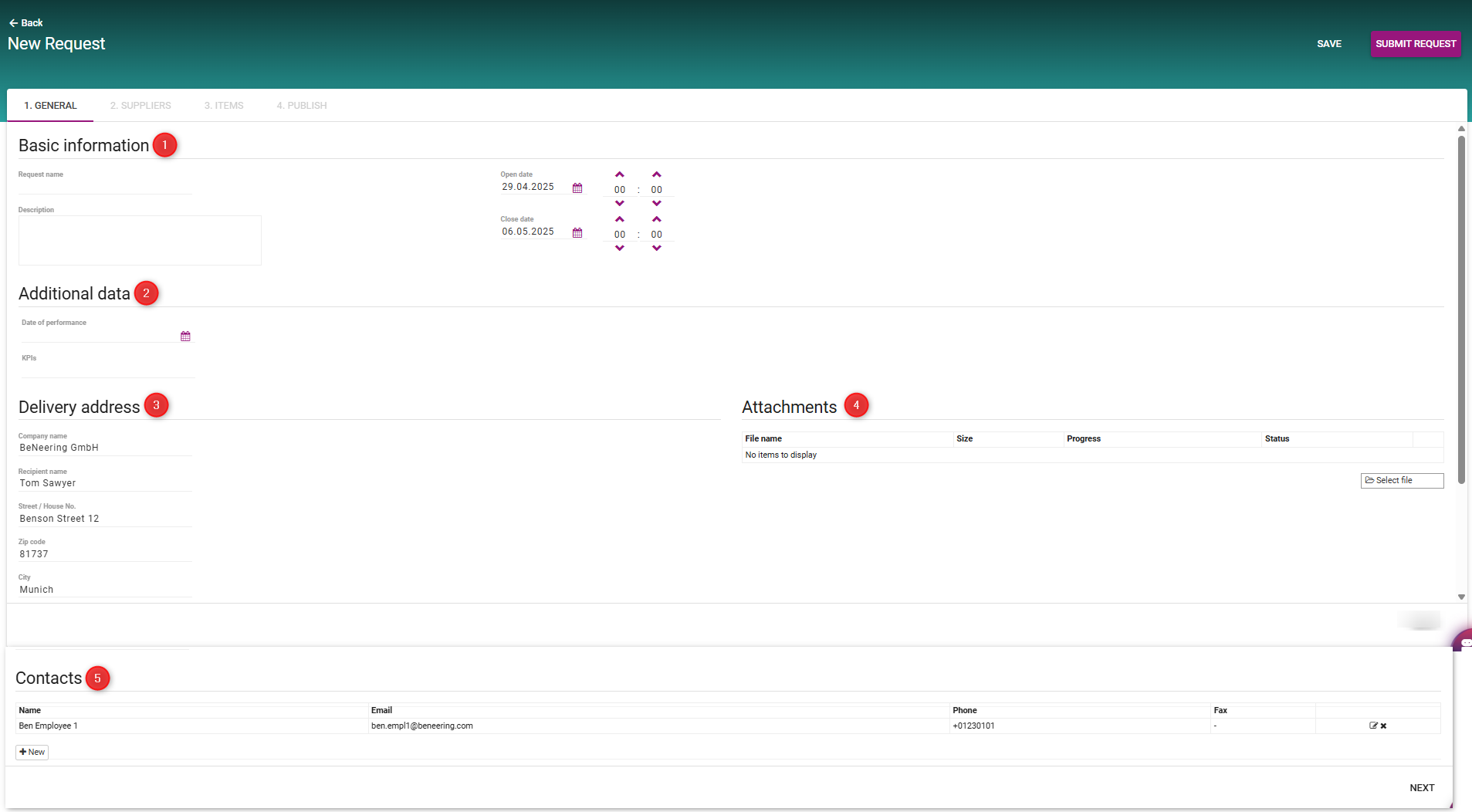The width and height of the screenshot is (1472, 812).
Task: Edit the Ben Employee 1 contact
Action: 1373,726
